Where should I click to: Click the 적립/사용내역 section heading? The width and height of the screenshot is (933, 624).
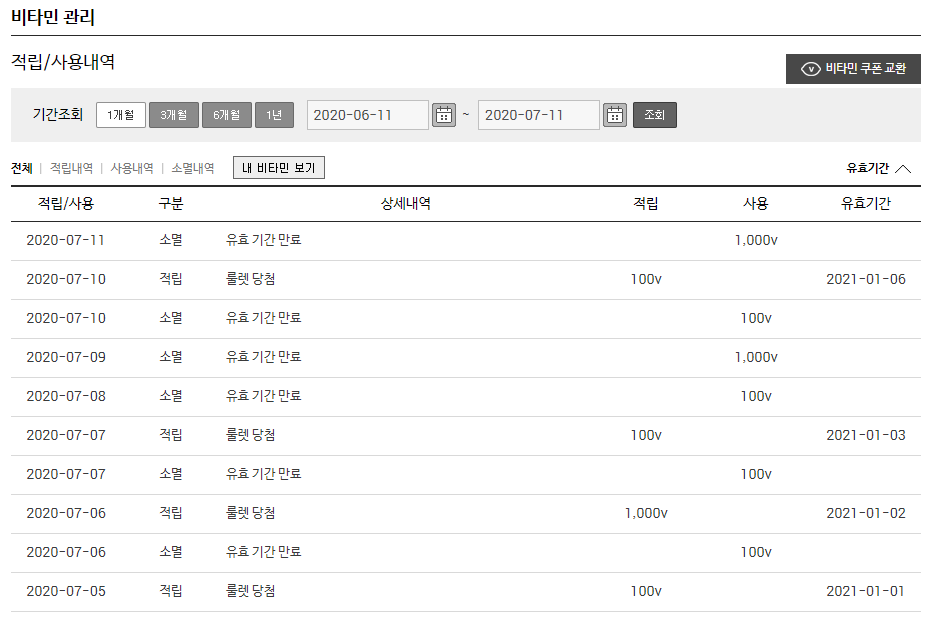pyautogui.click(x=63, y=62)
